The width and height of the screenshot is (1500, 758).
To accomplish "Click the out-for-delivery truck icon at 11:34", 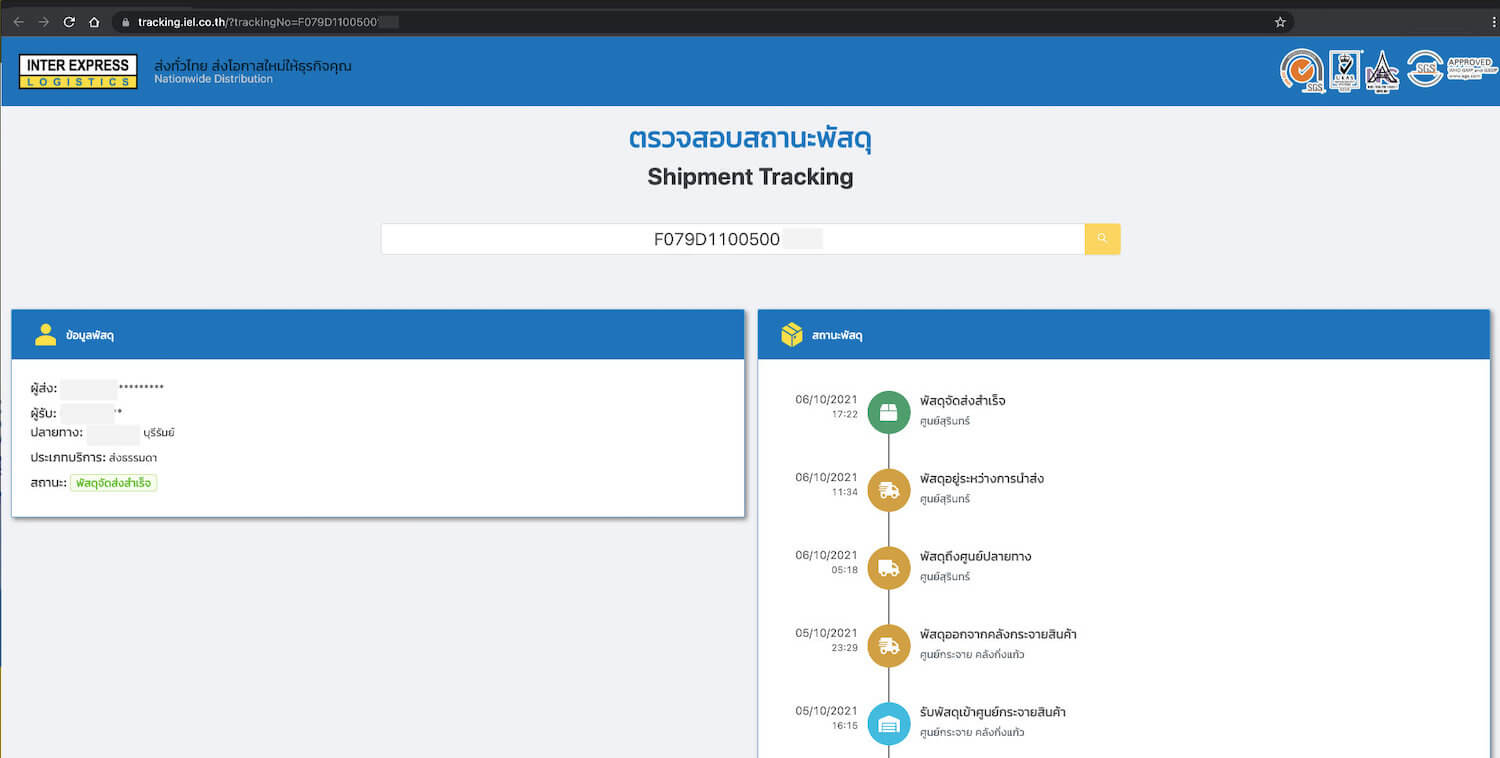I will pyautogui.click(x=888, y=490).
